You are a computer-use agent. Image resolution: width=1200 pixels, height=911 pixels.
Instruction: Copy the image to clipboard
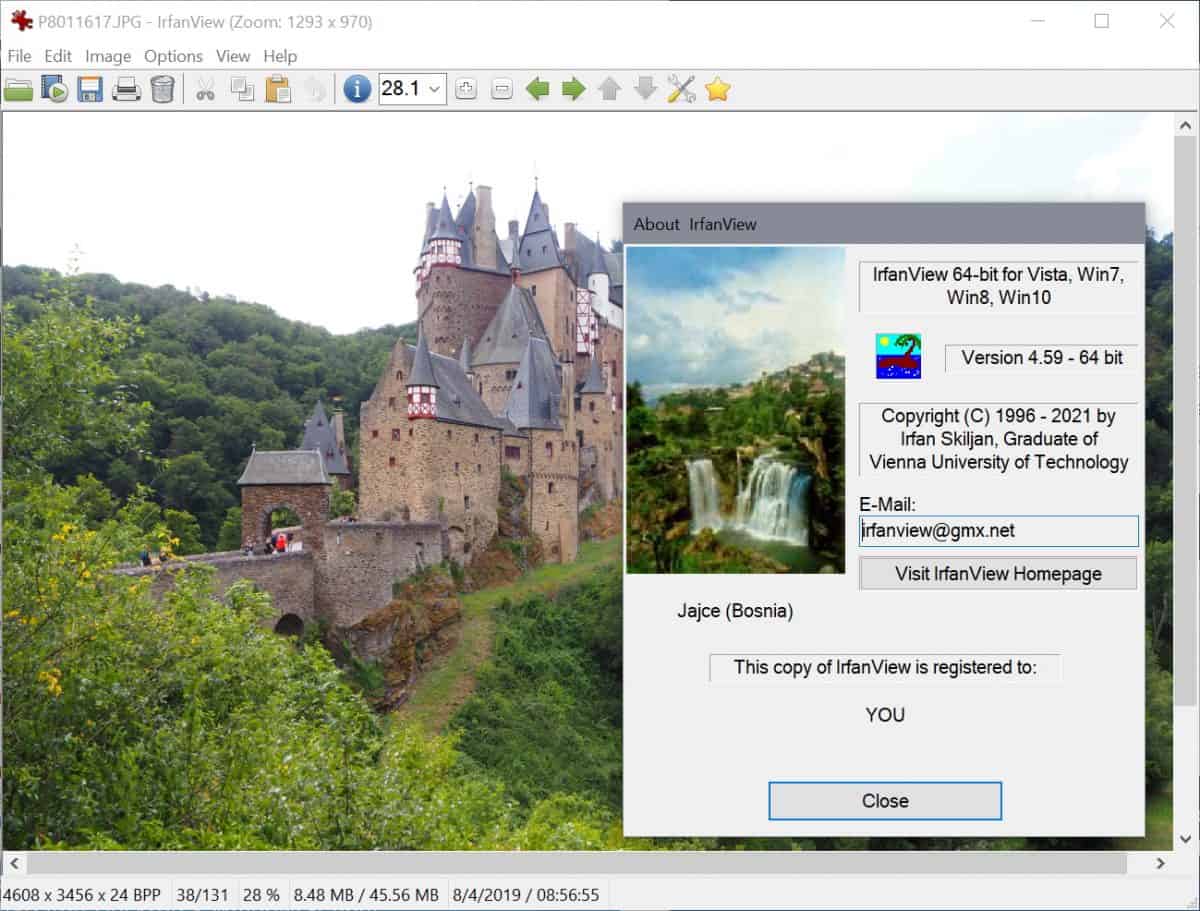pyautogui.click(x=243, y=89)
